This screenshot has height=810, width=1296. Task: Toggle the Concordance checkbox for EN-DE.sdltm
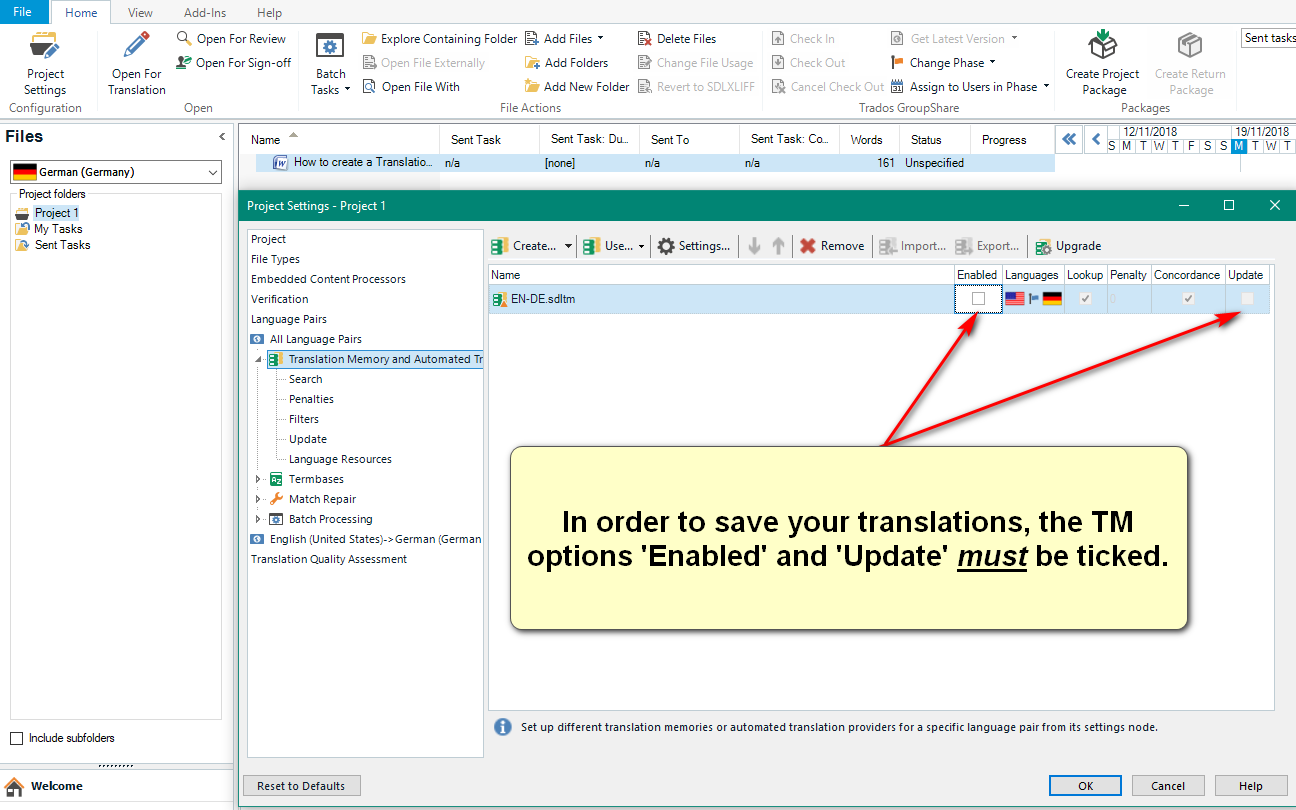point(1188,299)
